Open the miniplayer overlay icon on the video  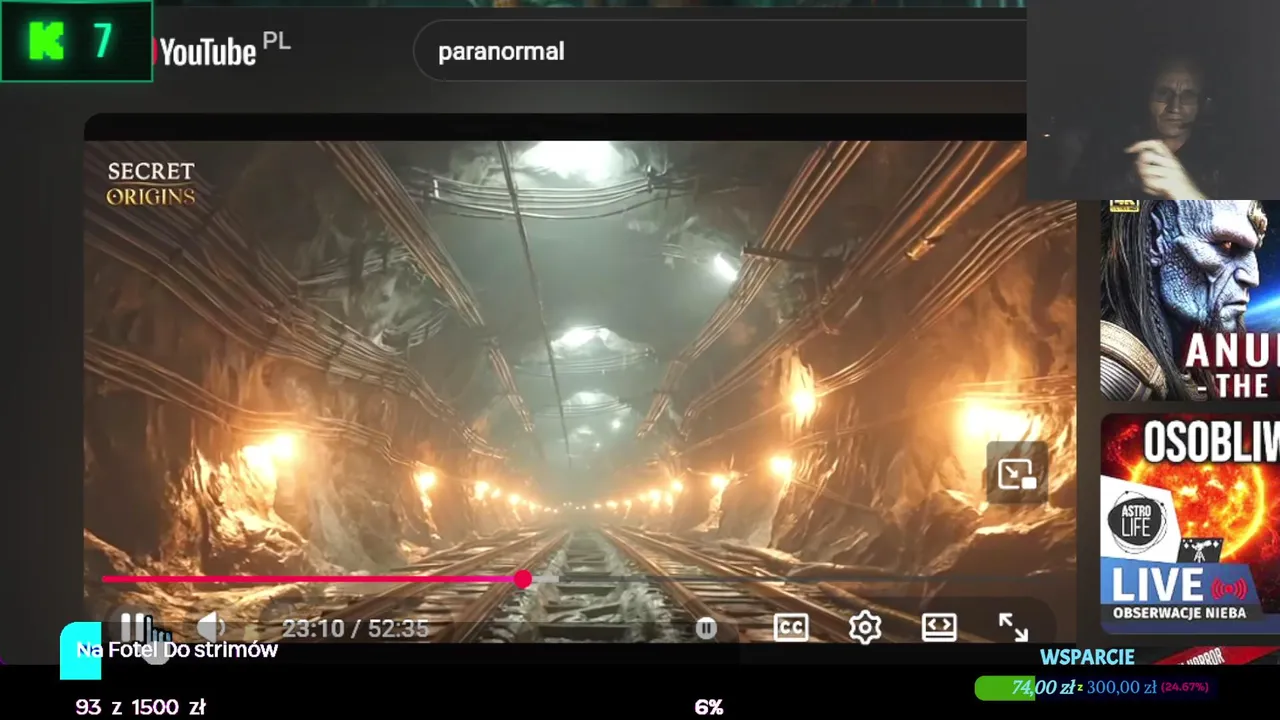pyautogui.click(x=1017, y=473)
